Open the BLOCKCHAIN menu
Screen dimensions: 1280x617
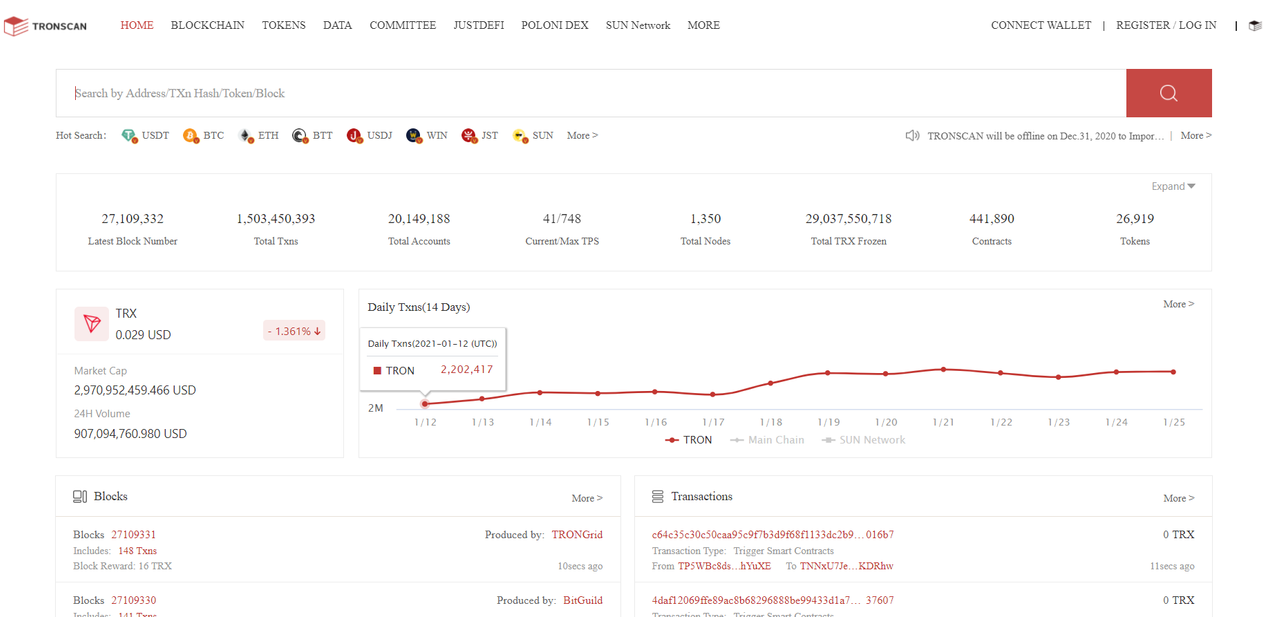click(207, 25)
